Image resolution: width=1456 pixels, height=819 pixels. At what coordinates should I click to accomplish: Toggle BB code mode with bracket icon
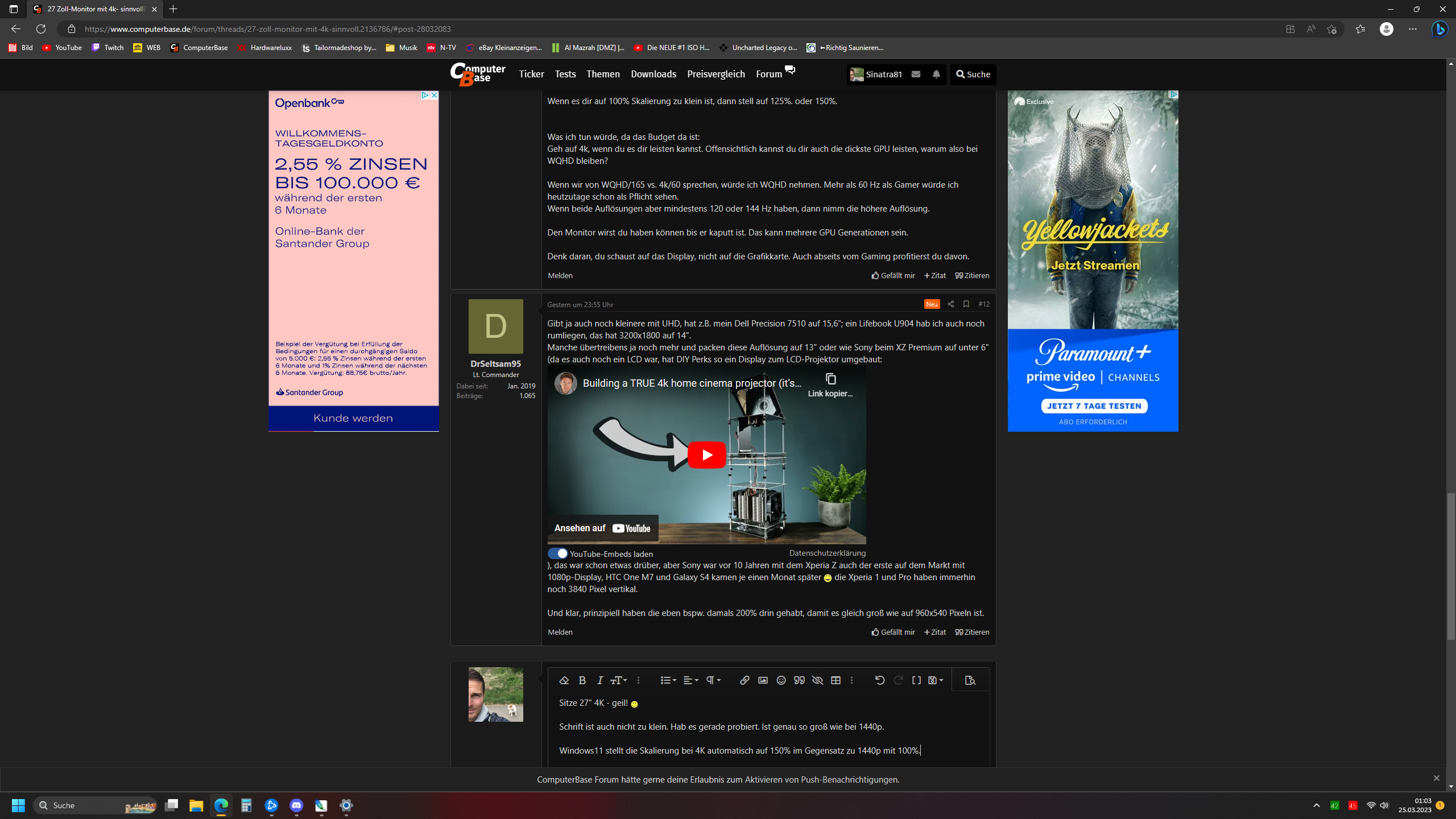[916, 680]
